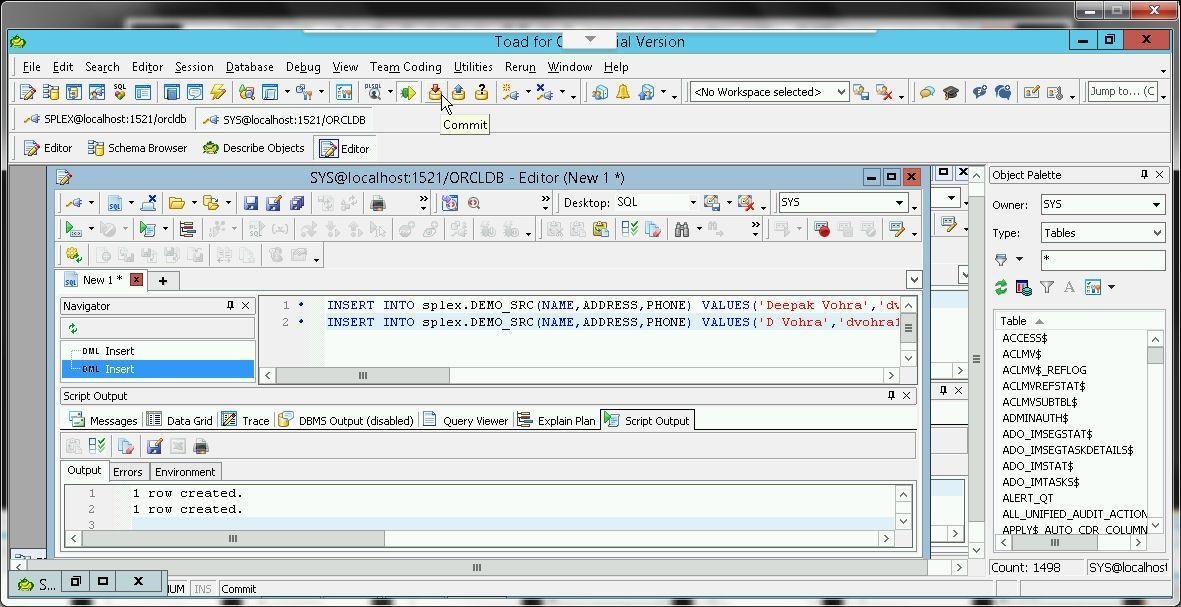1181x607 pixels.
Task: Click the funnel filter icon below the Object Palette filter field
Action: tap(1046, 287)
